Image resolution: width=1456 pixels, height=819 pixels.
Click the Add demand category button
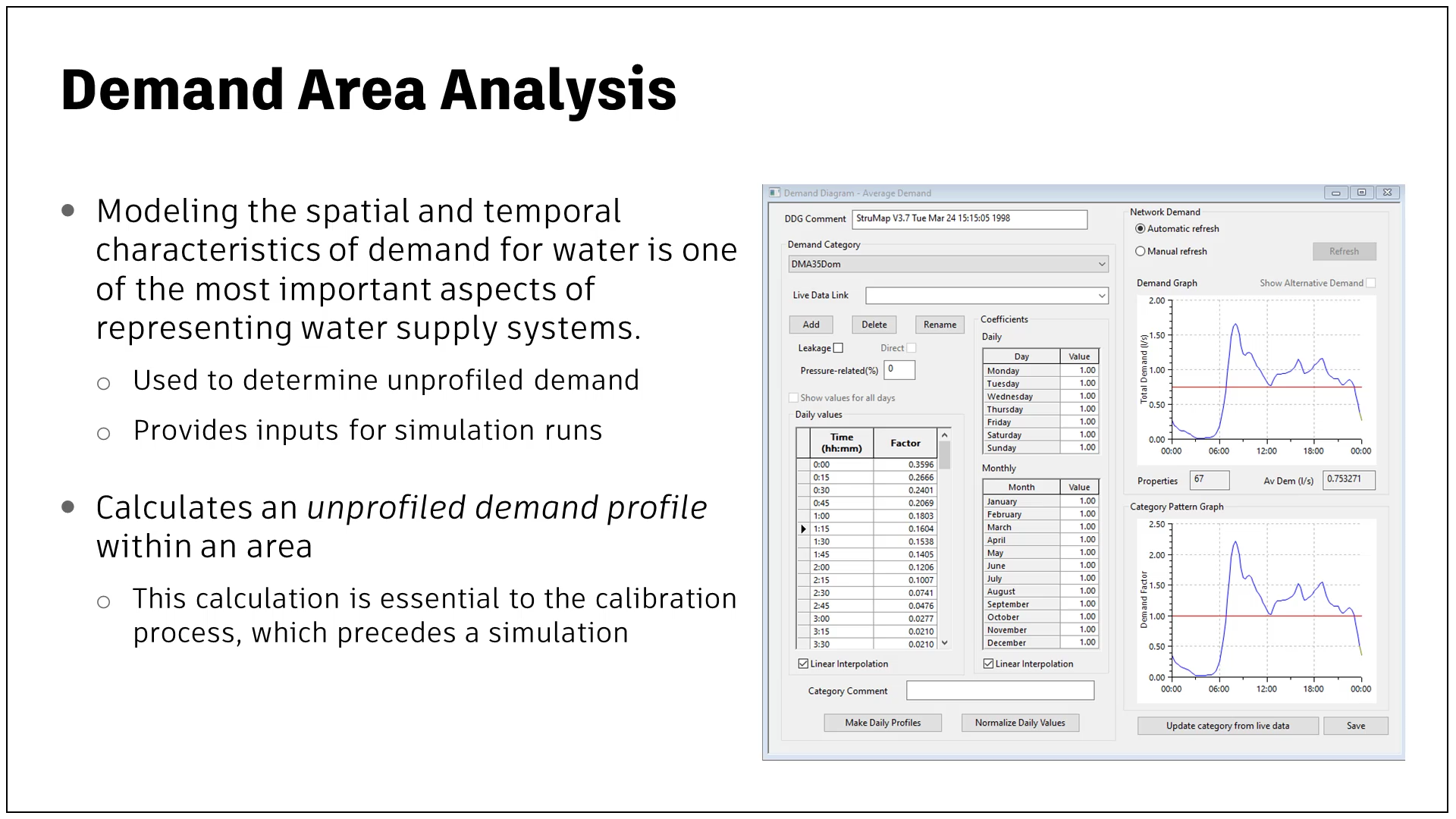point(810,325)
